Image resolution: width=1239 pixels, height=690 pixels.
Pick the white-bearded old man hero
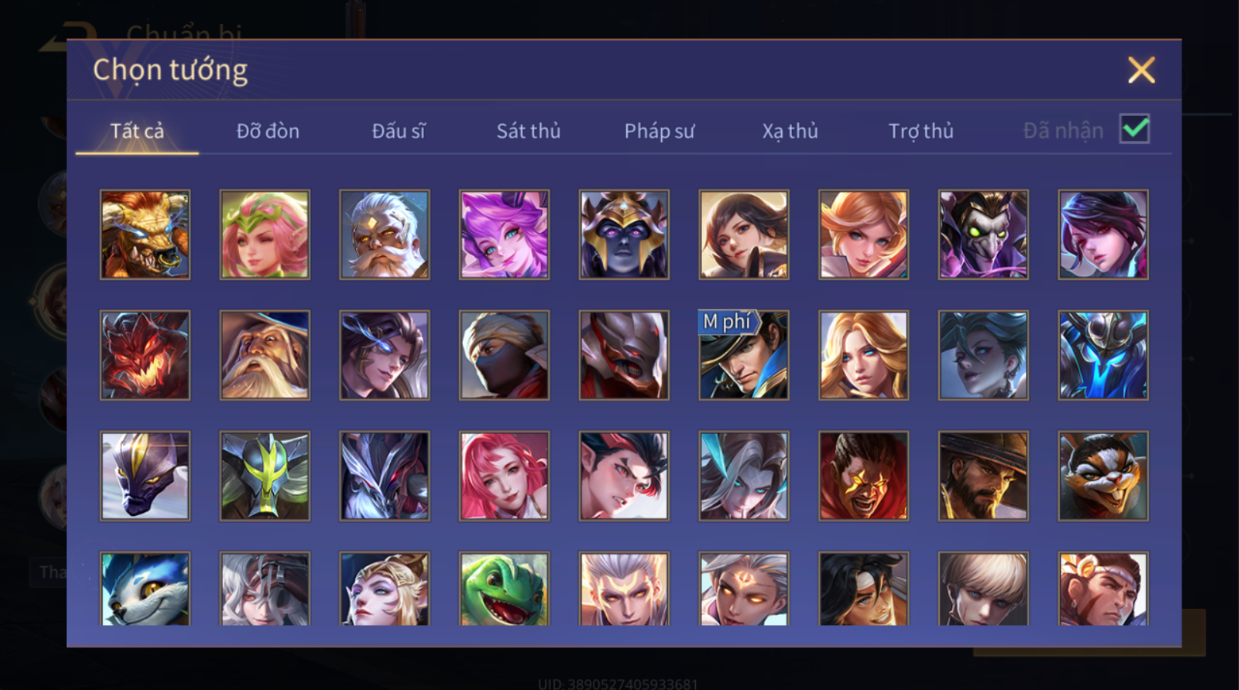point(384,235)
